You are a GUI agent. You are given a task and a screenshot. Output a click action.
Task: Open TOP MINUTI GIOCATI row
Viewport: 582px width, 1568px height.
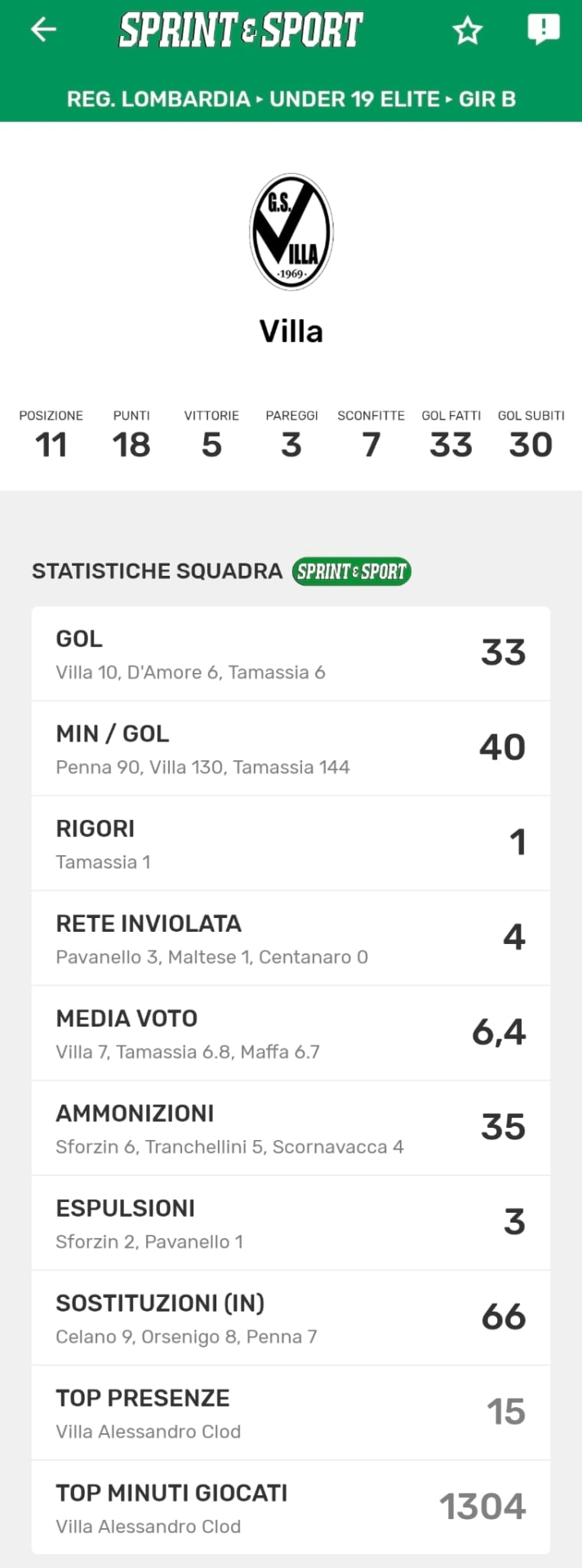pyautogui.click(x=291, y=1508)
